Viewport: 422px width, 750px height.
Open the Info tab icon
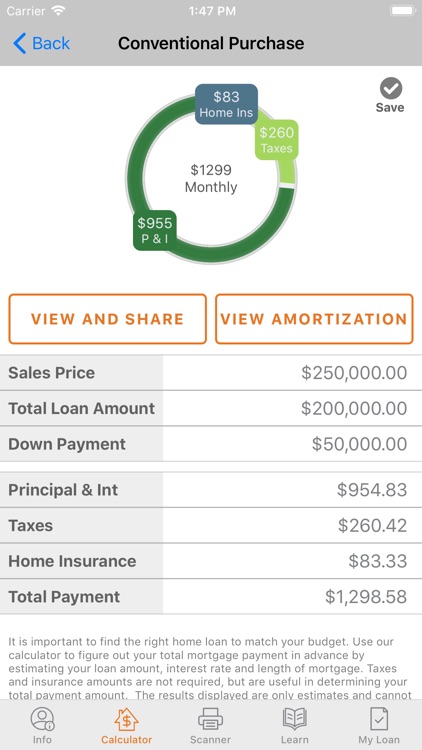click(42, 719)
